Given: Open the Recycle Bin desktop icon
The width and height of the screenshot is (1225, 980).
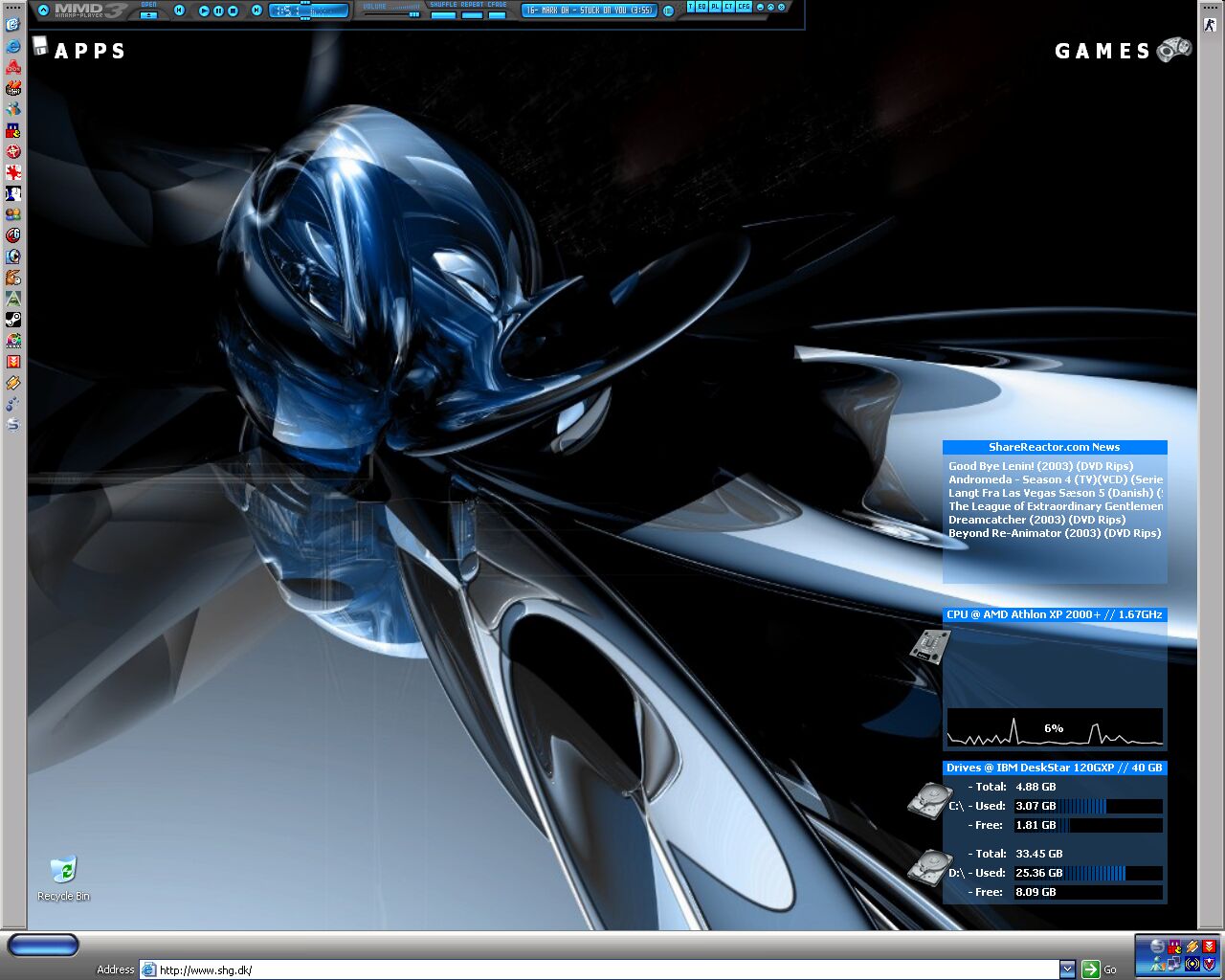Looking at the screenshot, I should pos(63,870).
